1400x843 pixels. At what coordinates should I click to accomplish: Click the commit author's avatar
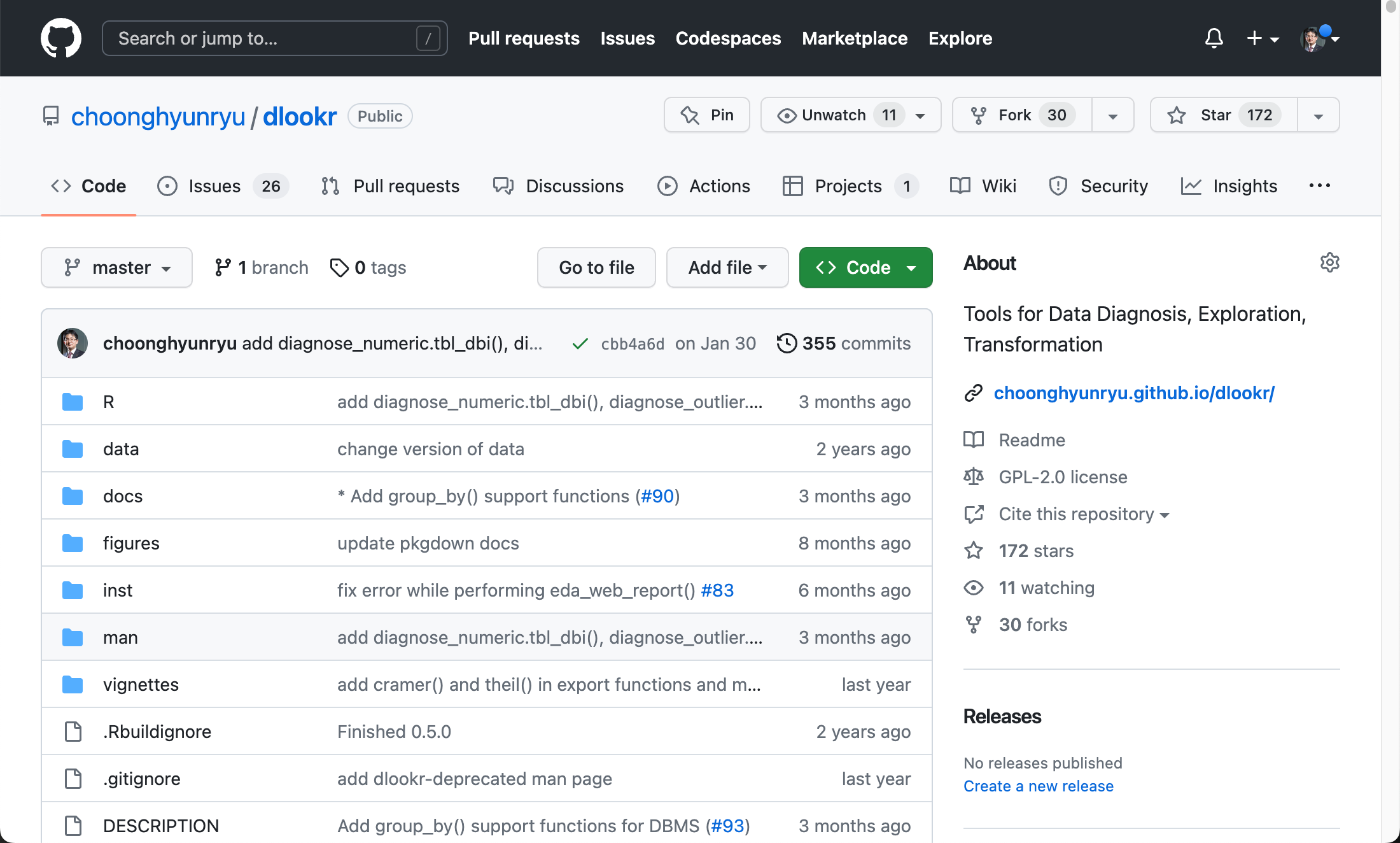[73, 343]
